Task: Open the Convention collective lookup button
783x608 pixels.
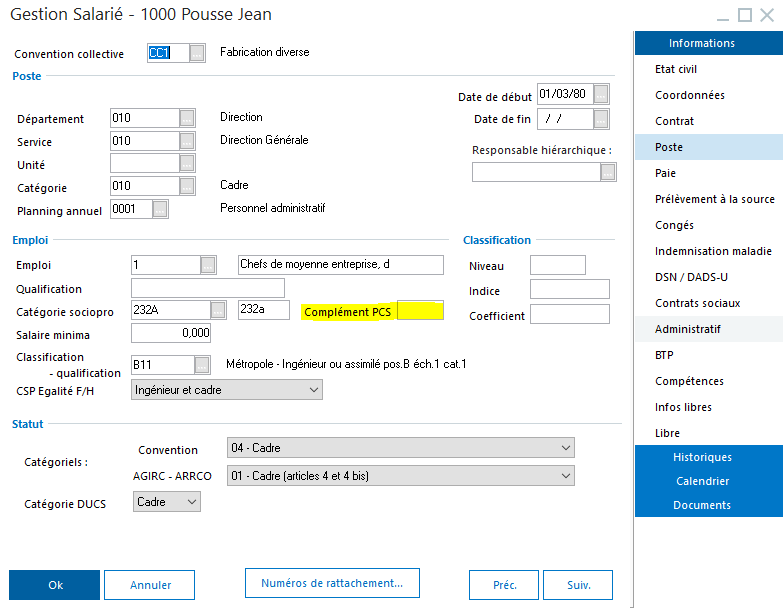Action: [197, 53]
